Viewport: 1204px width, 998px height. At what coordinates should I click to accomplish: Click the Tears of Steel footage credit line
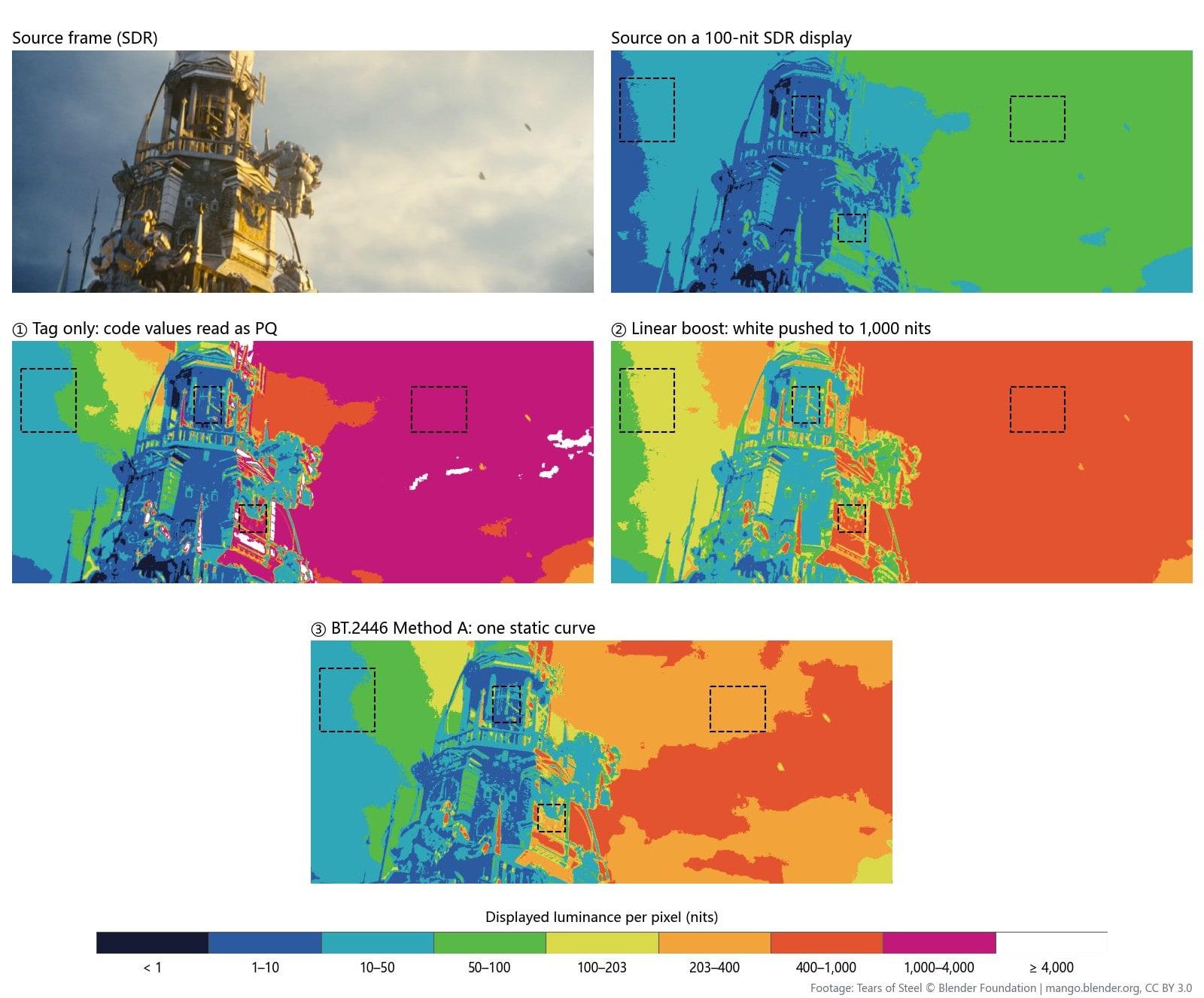1001,988
